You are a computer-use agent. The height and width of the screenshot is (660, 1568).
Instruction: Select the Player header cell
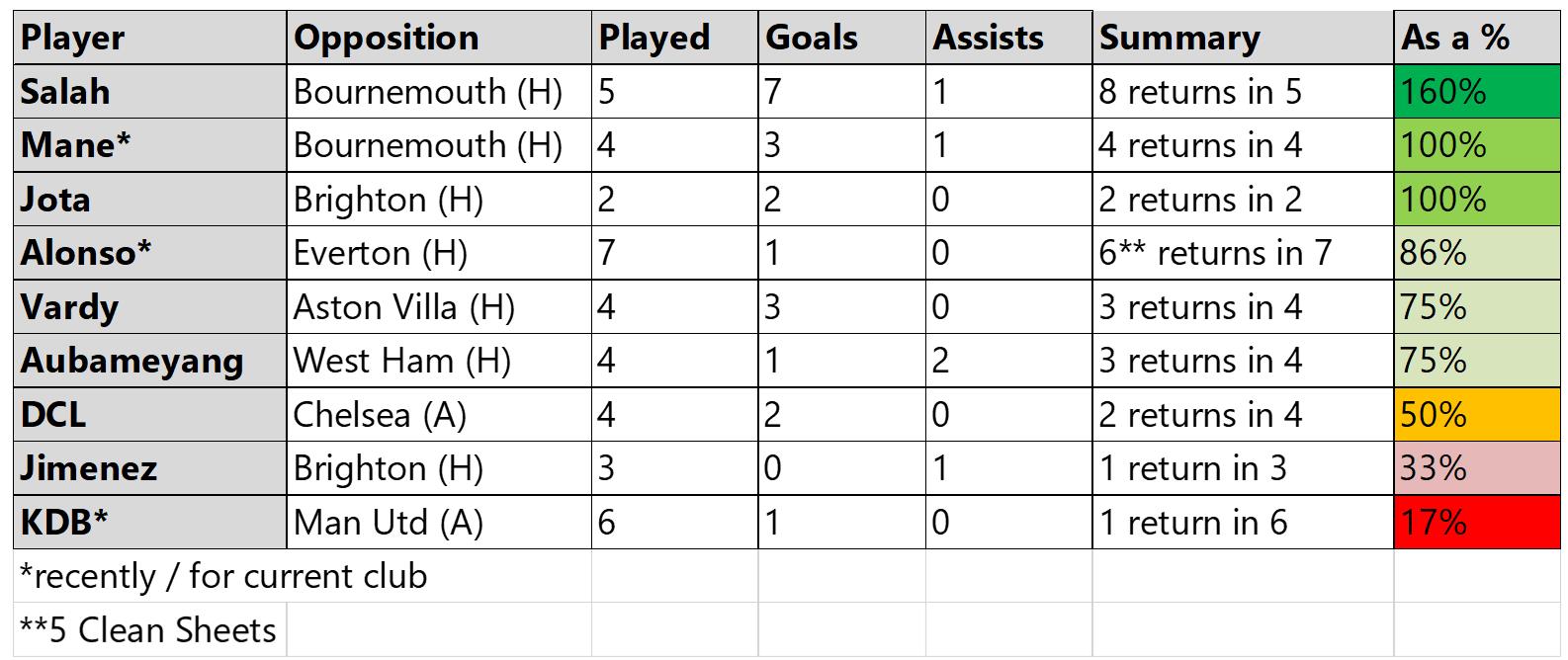(x=150, y=39)
